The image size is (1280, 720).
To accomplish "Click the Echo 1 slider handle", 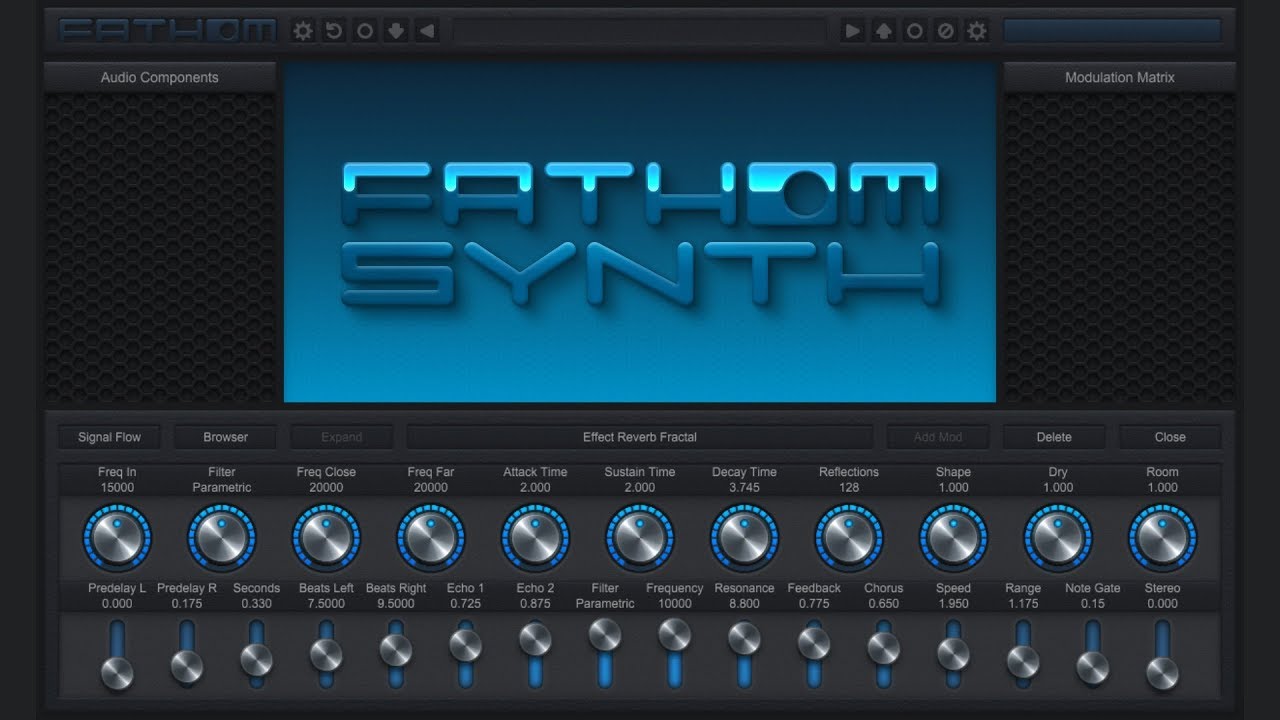I will pyautogui.click(x=465, y=645).
